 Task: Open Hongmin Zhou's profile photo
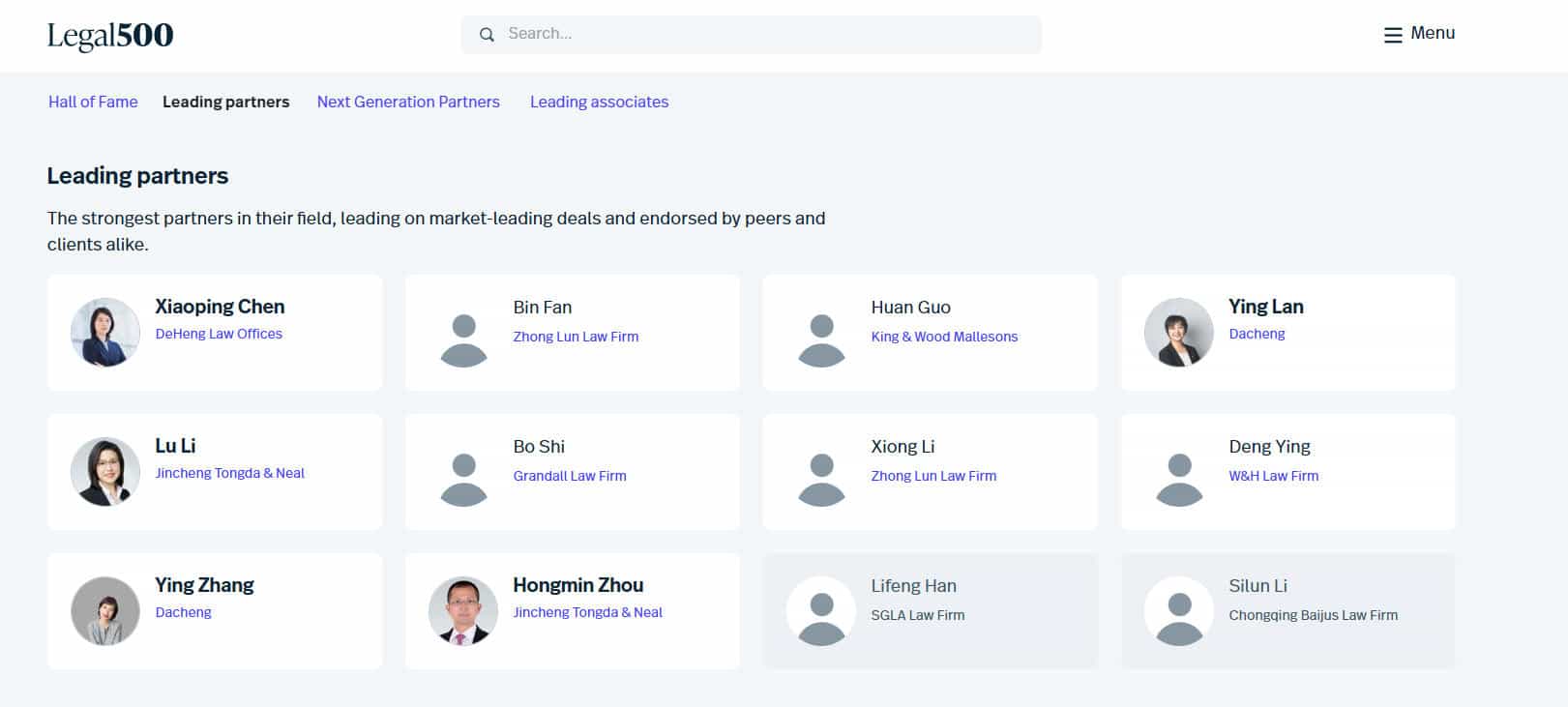(463, 611)
